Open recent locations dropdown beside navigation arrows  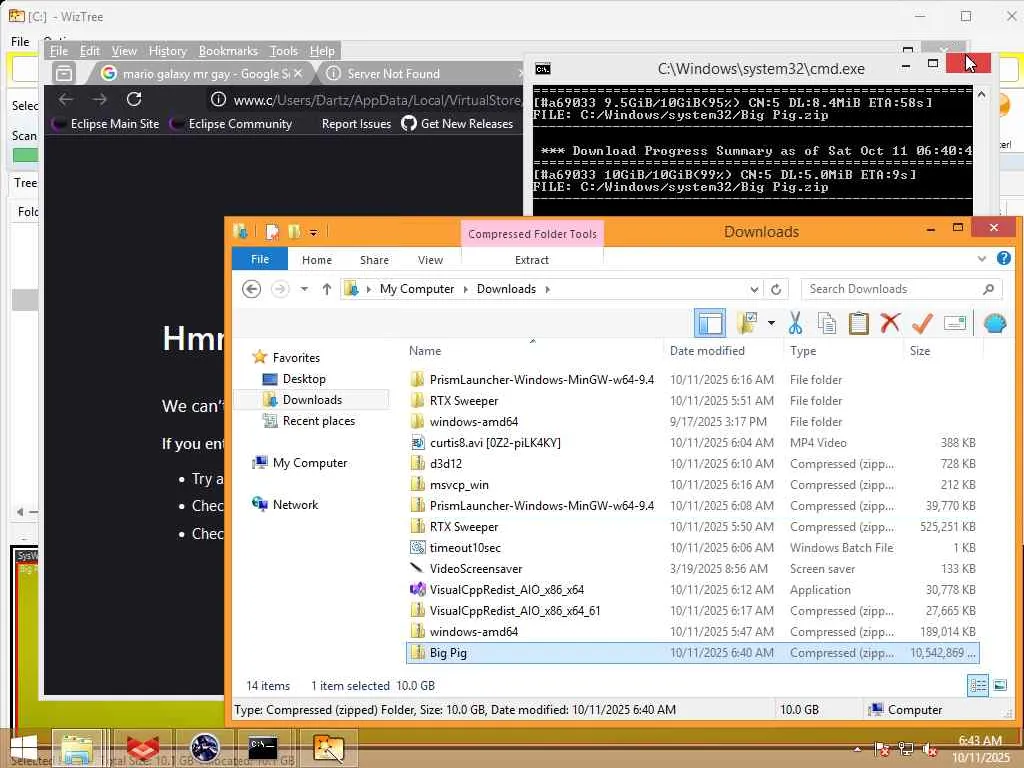(304, 289)
